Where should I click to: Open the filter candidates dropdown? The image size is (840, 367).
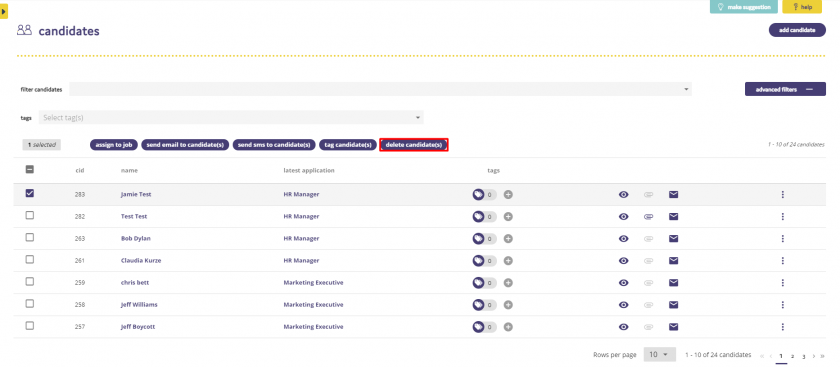point(380,89)
